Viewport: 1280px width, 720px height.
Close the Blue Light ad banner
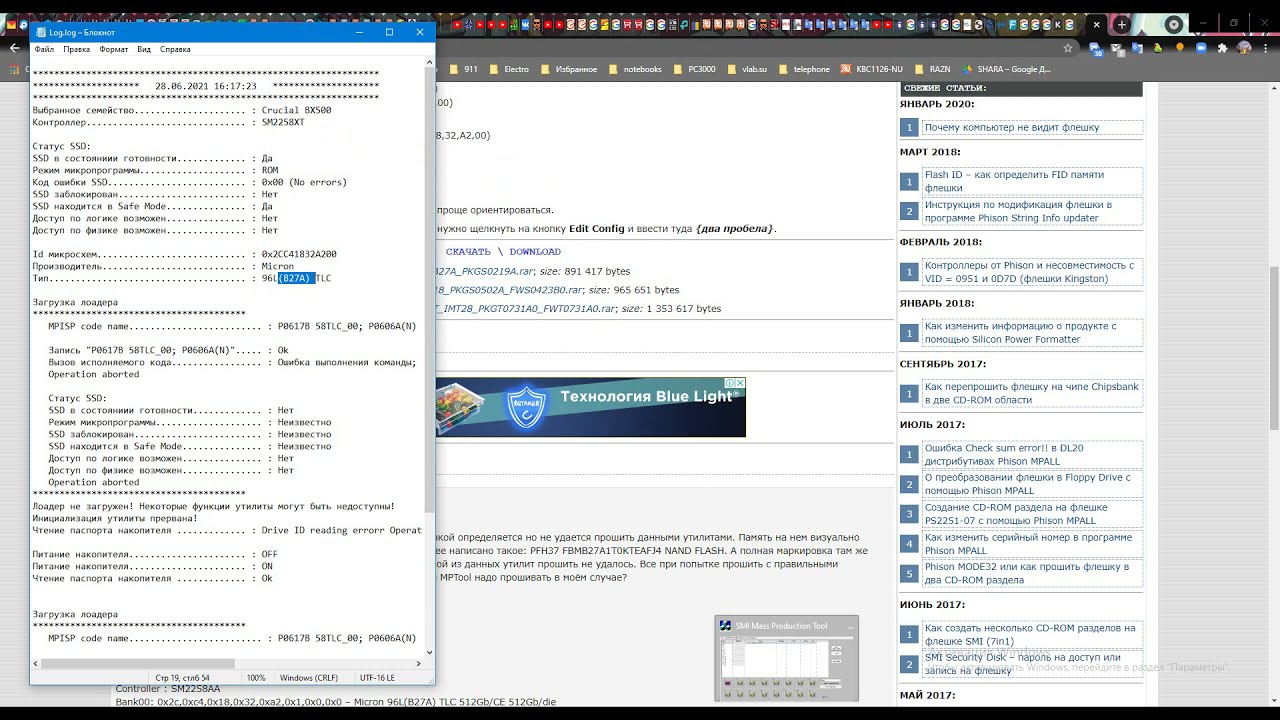tap(740, 383)
